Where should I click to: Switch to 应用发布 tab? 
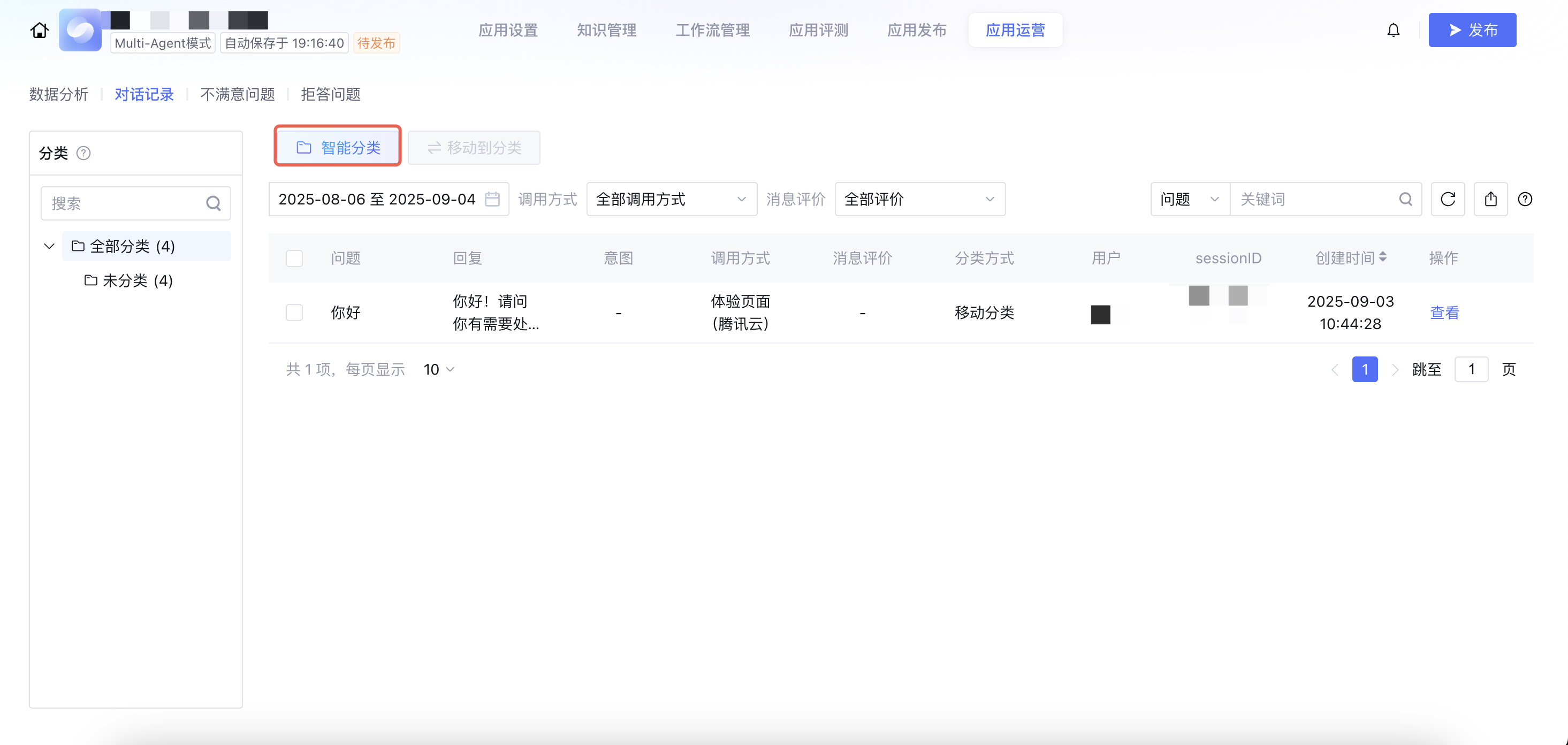point(917,30)
